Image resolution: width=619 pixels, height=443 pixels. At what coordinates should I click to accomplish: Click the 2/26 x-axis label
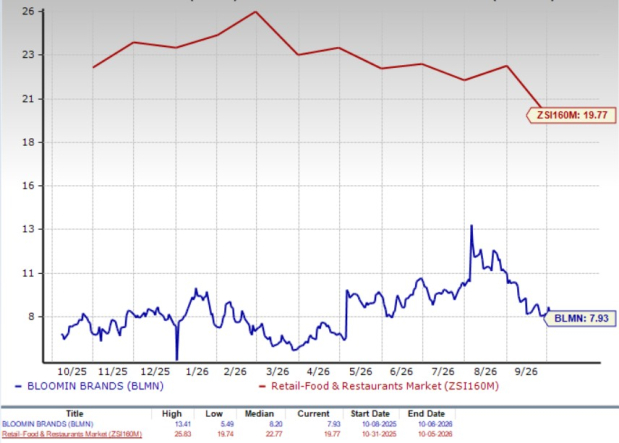[235, 372]
